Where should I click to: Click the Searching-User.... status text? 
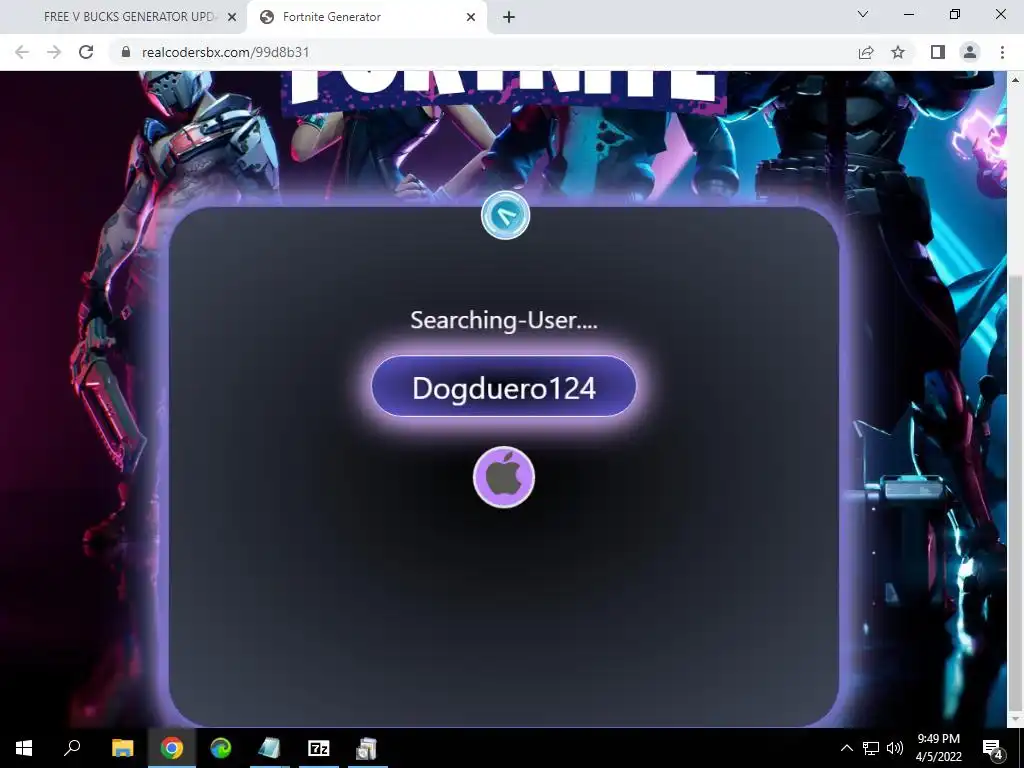click(x=504, y=320)
